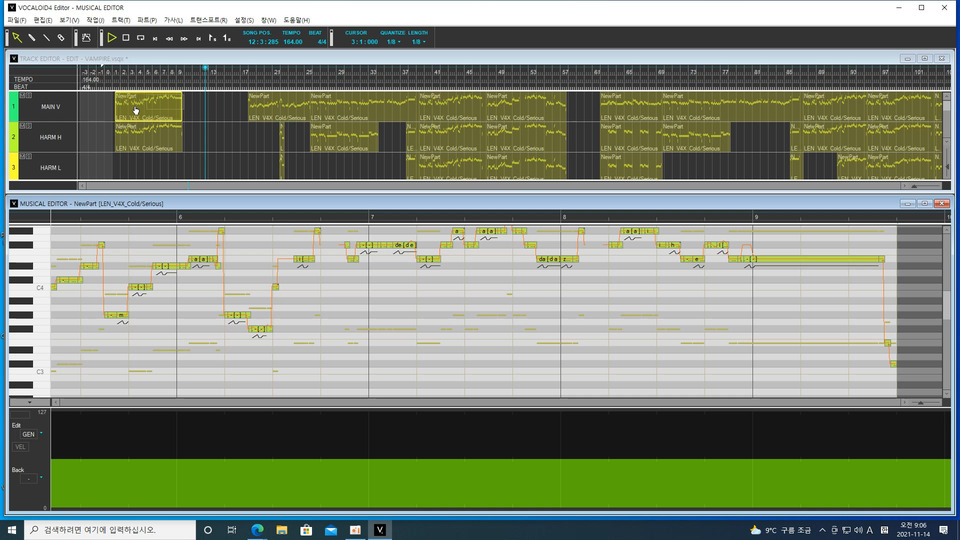Toggle solo on MAIN V track
The image size is (960, 540).
(x=29, y=96)
